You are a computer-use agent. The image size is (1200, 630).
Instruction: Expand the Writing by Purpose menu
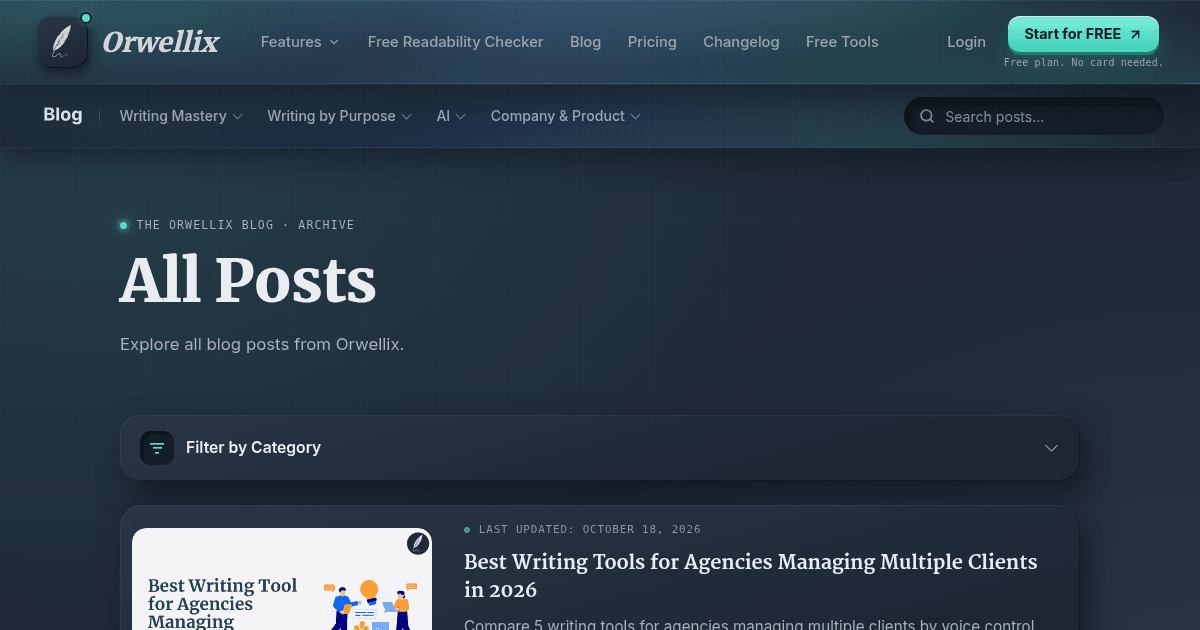pyautogui.click(x=339, y=116)
